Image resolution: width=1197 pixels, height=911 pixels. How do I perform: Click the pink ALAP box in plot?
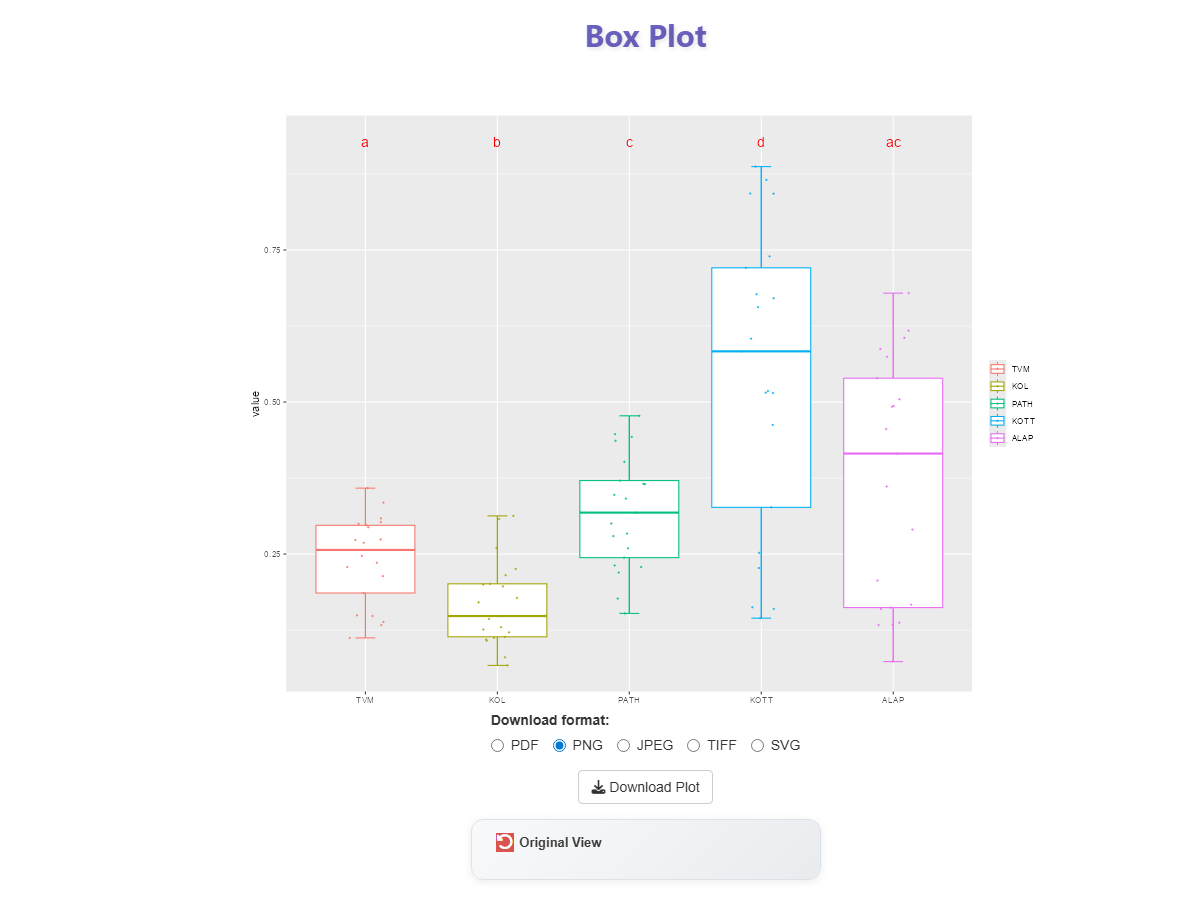[x=893, y=493]
